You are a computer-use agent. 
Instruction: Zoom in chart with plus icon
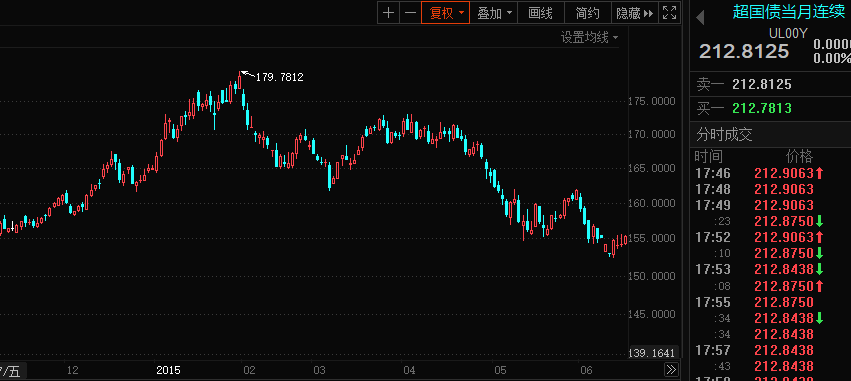[x=389, y=13]
